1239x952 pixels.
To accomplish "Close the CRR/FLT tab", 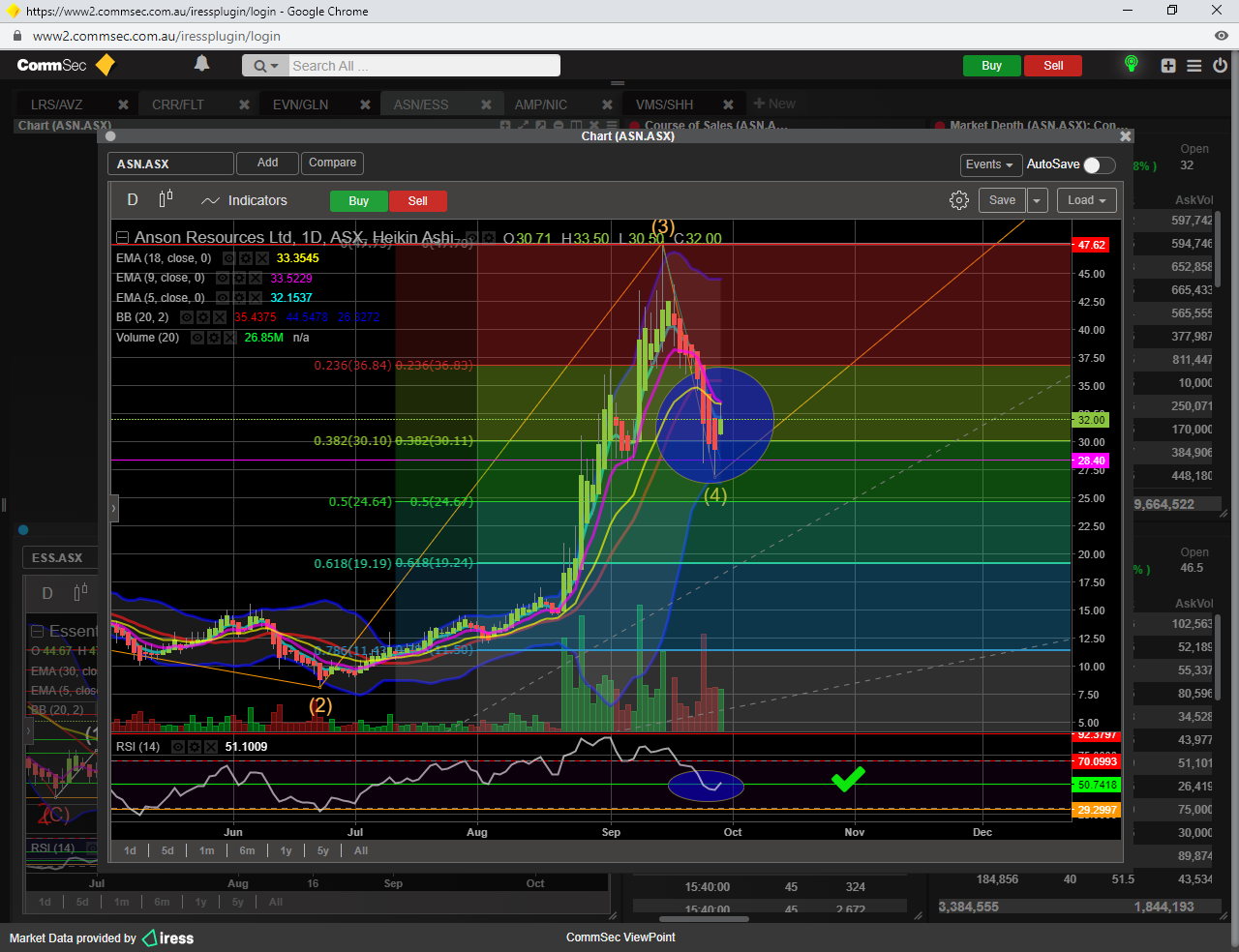I will click(244, 104).
